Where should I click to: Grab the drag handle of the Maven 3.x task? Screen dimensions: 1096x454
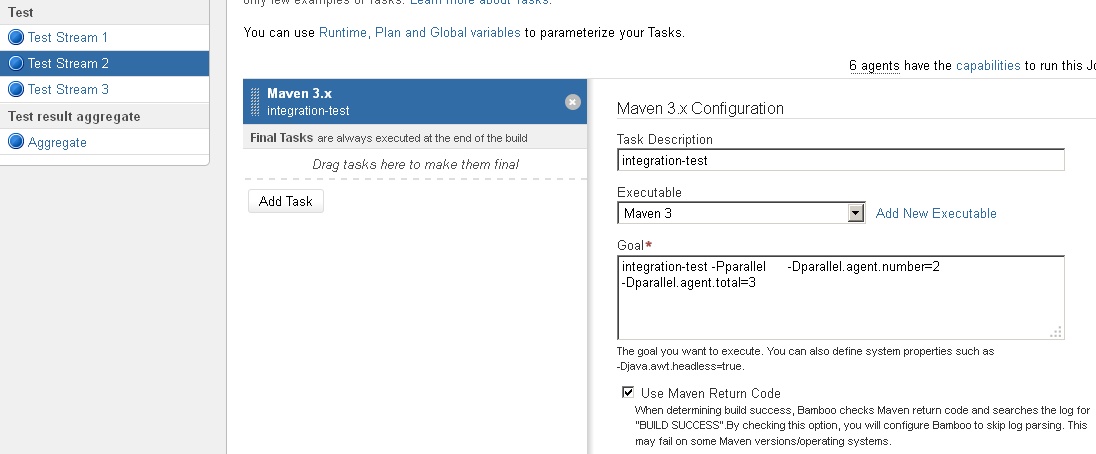254,102
